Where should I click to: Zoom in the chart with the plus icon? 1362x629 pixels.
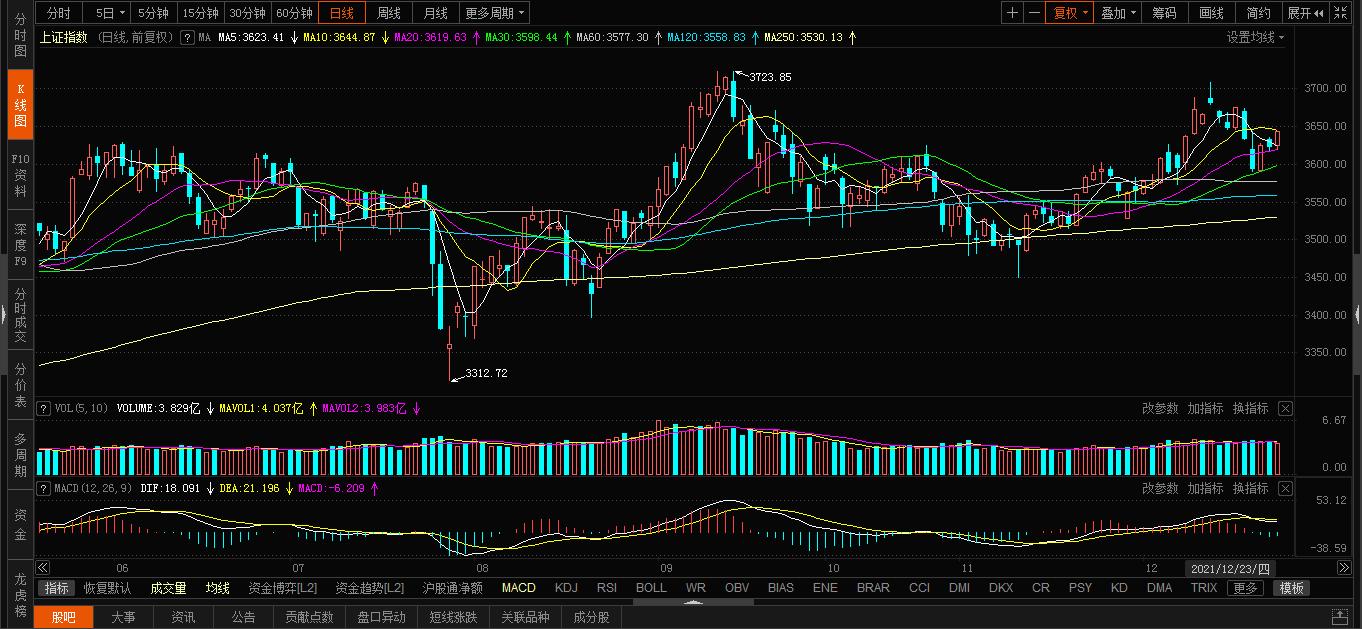pyautogui.click(x=1012, y=13)
